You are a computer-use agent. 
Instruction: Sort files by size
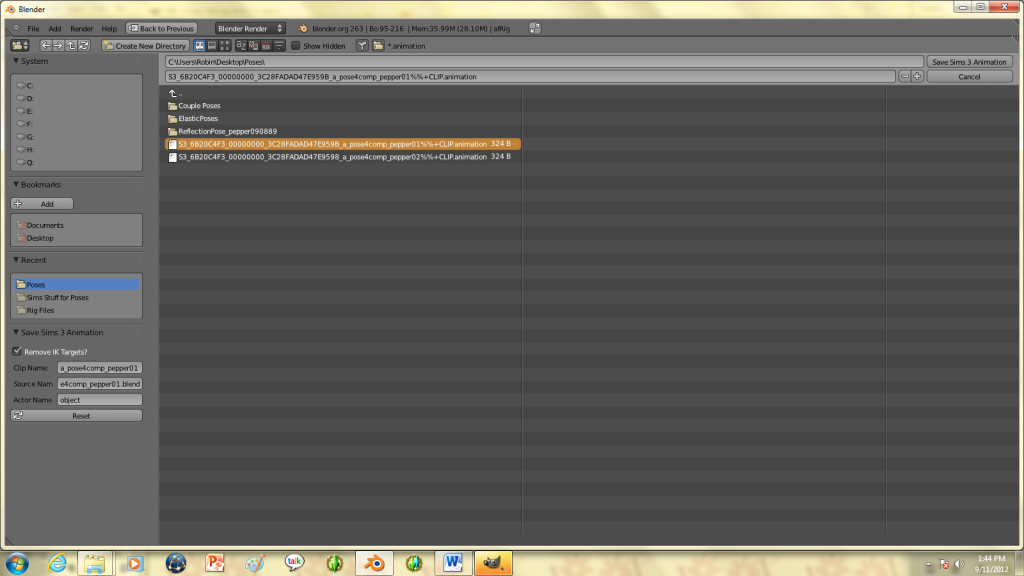[x=279, y=46]
